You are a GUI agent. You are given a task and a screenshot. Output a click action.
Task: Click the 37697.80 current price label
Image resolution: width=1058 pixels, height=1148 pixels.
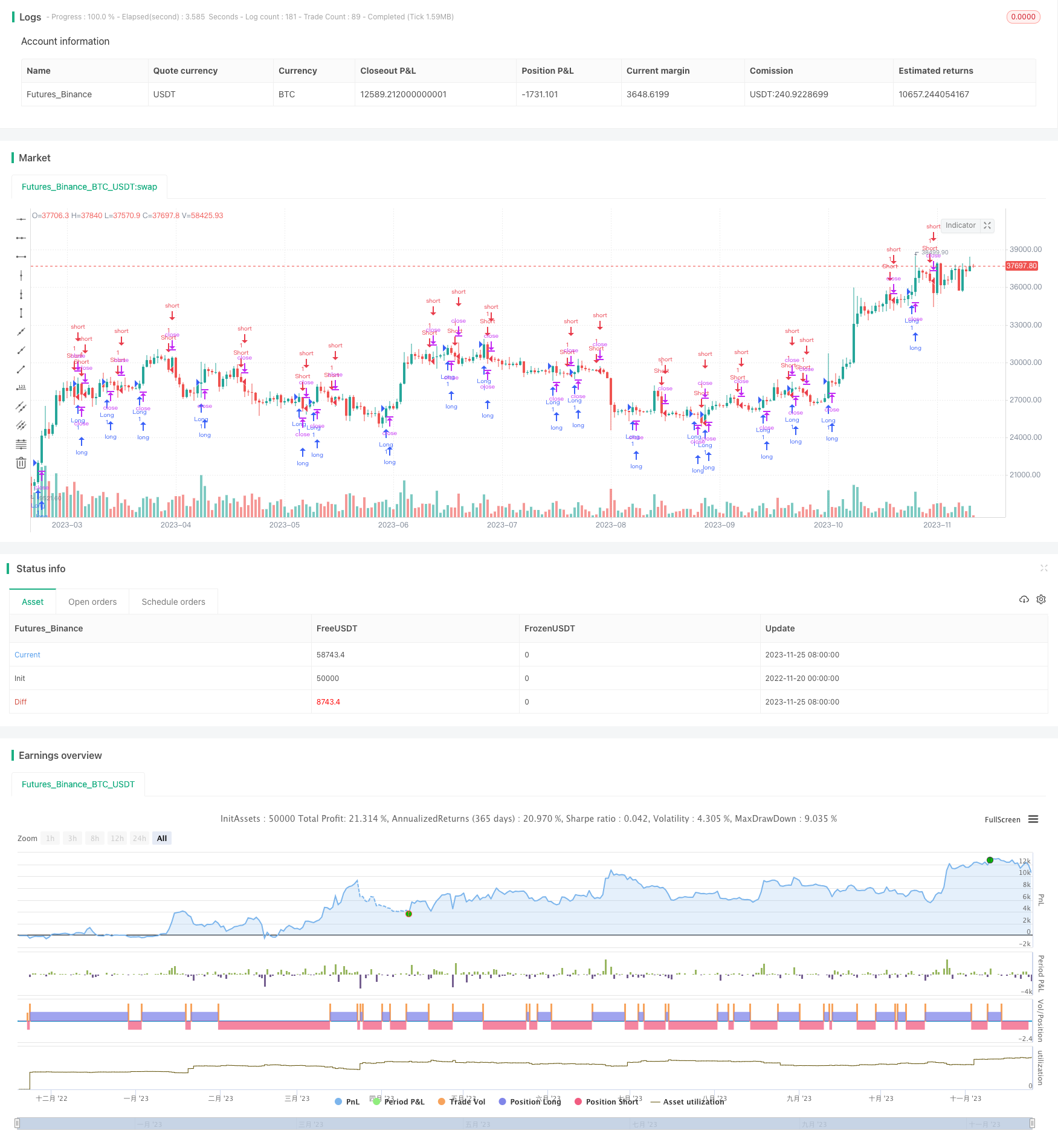pos(1021,266)
